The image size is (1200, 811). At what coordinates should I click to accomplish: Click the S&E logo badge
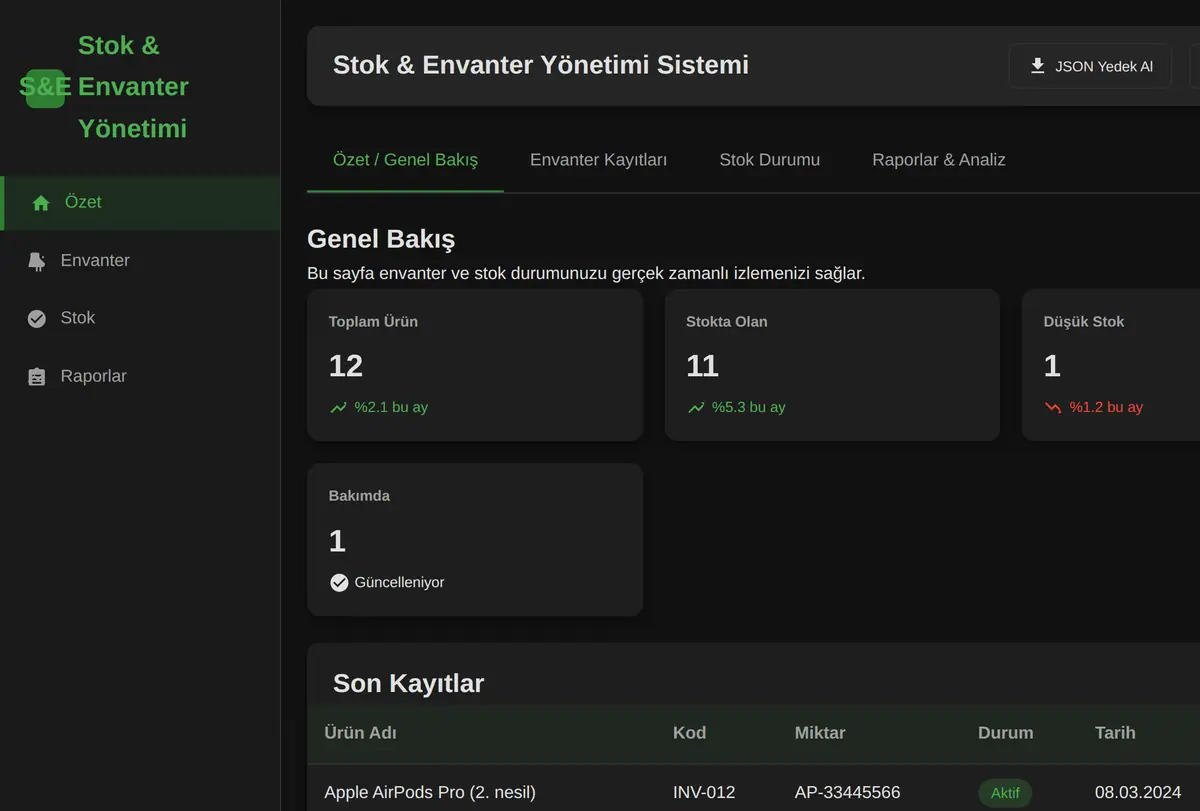pos(46,87)
